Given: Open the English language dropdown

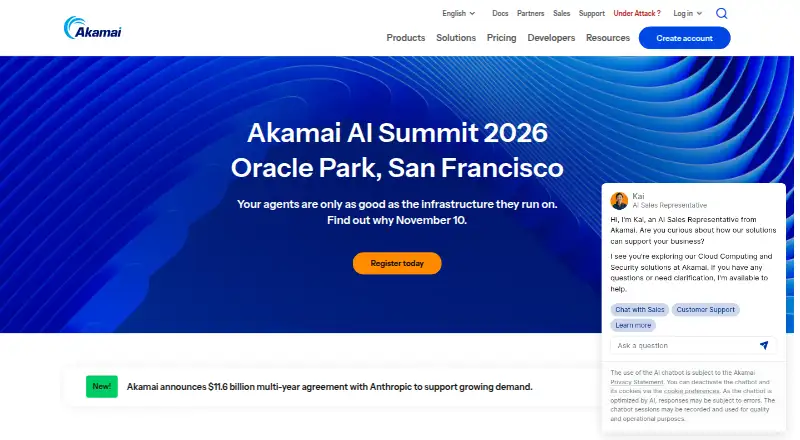Looking at the screenshot, I should (x=458, y=13).
